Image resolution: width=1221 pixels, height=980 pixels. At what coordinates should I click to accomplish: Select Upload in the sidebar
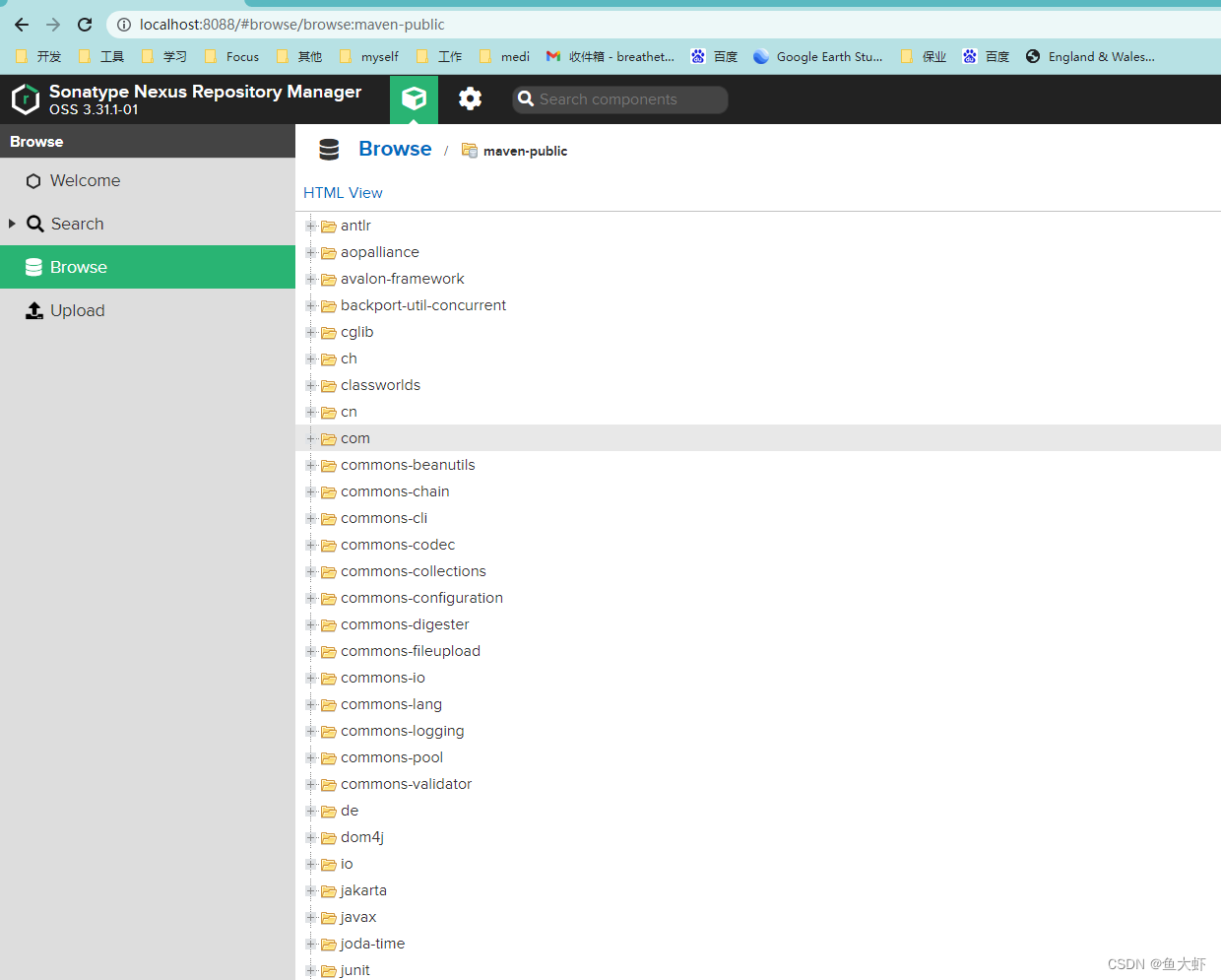pos(148,310)
